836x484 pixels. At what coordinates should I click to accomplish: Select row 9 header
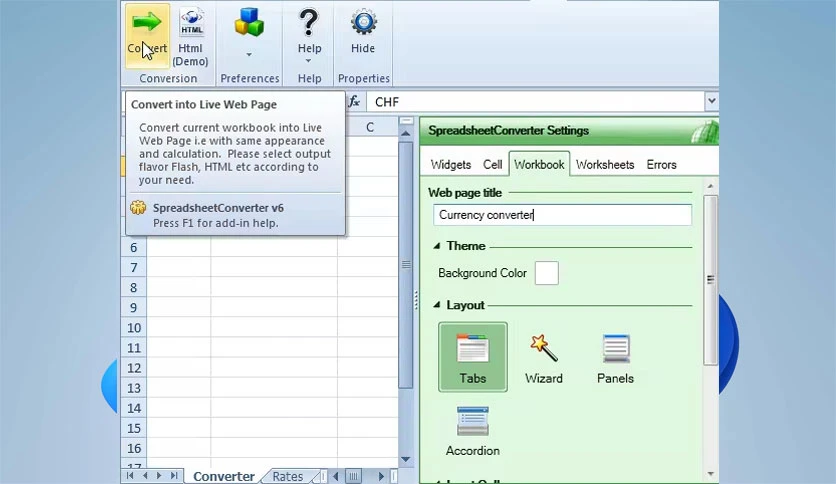(134, 308)
